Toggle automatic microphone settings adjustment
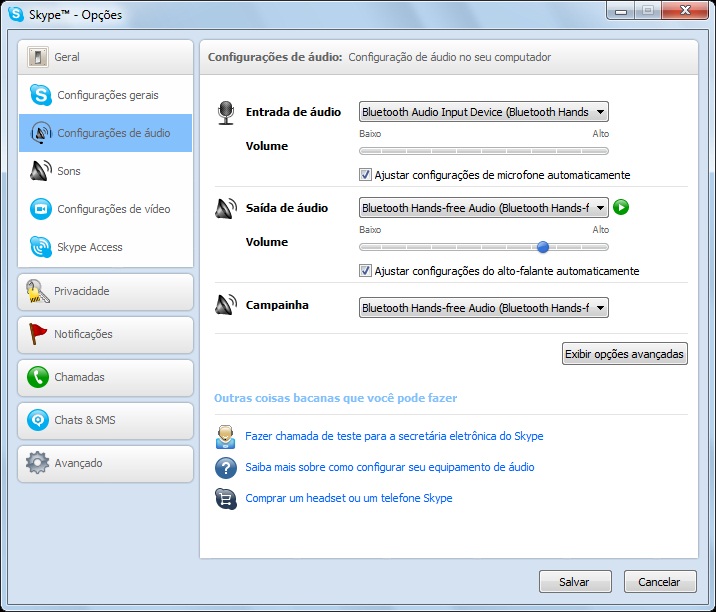 [x=365, y=174]
